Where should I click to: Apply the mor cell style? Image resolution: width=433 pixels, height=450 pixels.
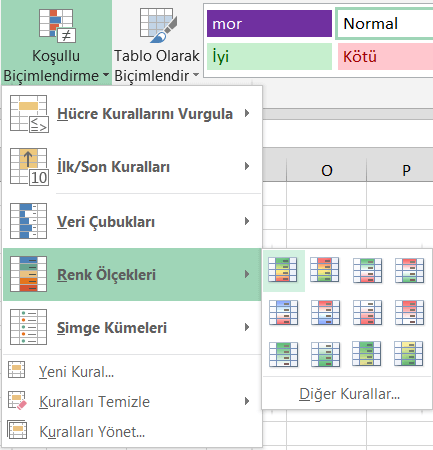tap(269, 24)
